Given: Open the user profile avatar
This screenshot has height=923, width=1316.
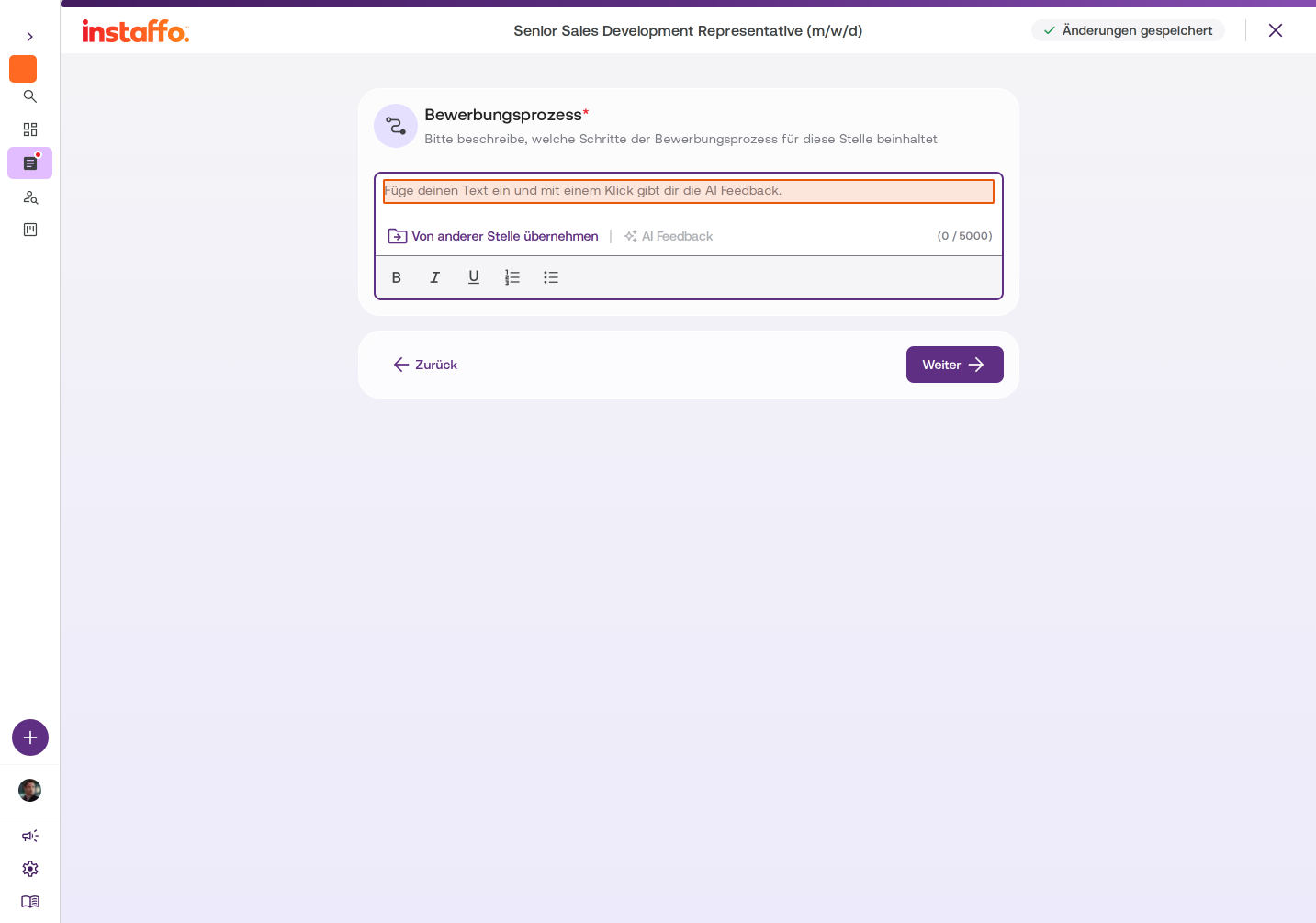Looking at the screenshot, I should click(30, 791).
